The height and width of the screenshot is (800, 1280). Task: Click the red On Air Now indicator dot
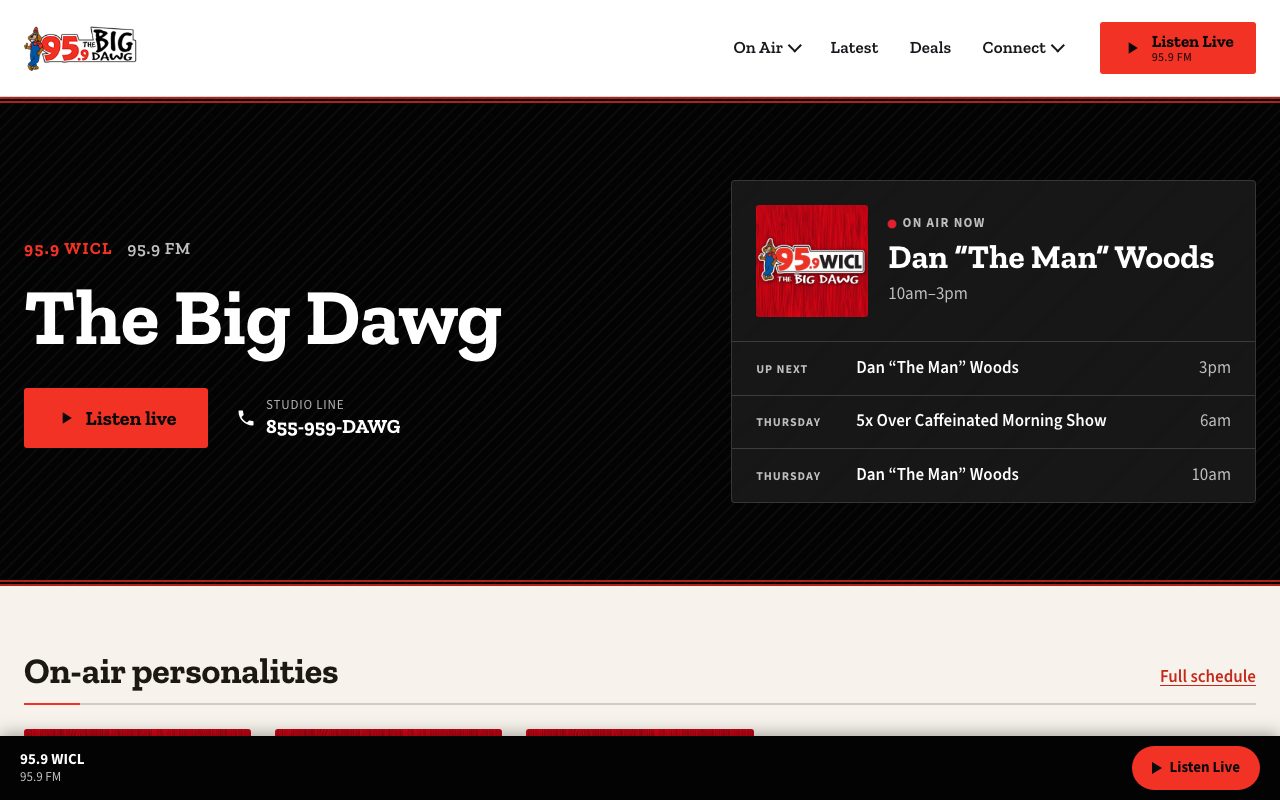tap(892, 224)
